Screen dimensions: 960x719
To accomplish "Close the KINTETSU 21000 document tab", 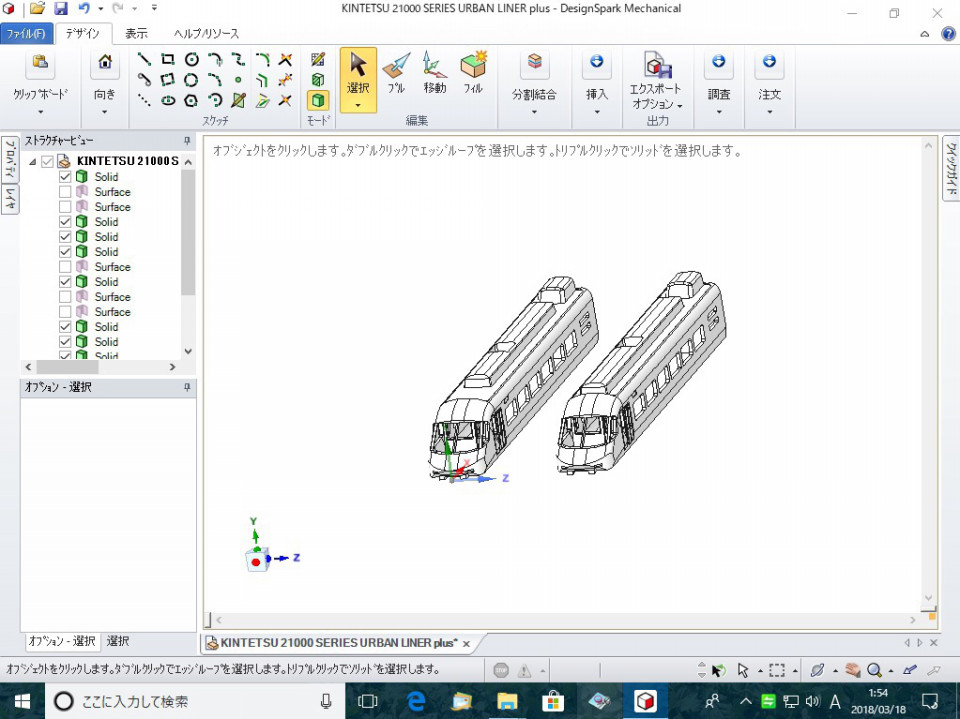I will coord(467,644).
